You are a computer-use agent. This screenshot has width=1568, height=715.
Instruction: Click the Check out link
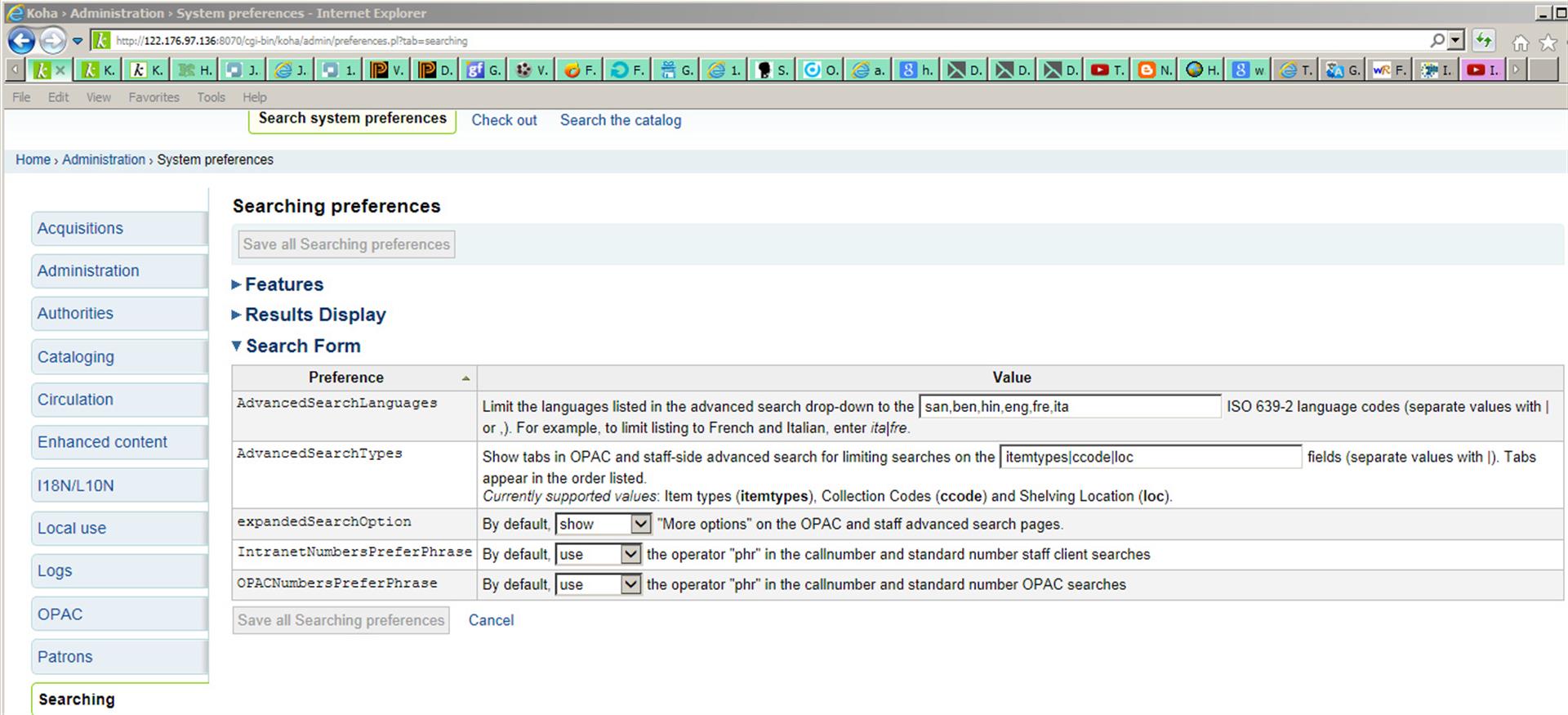pyautogui.click(x=504, y=120)
